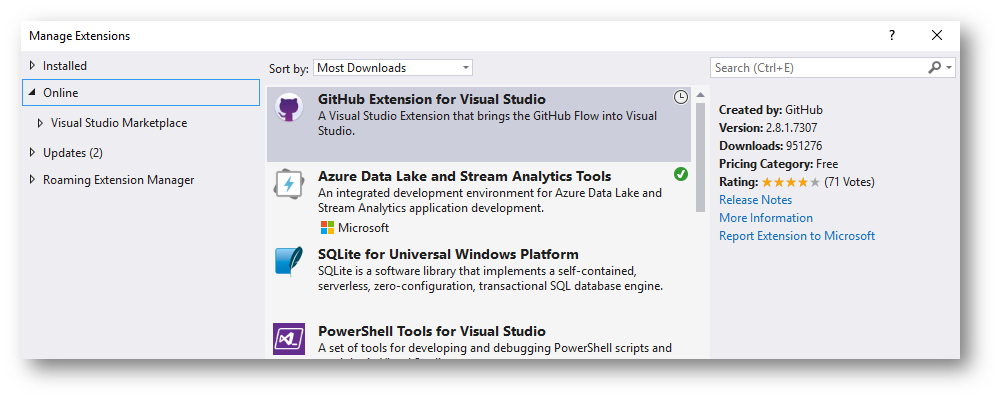Select SQLite for Universal Windows Platform
1002x401 pixels.
click(448, 253)
